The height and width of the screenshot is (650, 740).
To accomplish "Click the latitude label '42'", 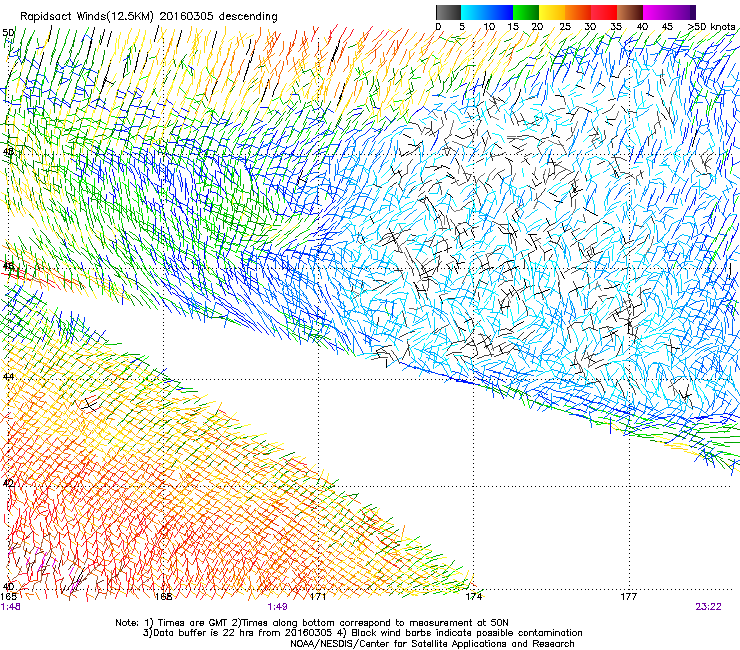I will [8, 483].
